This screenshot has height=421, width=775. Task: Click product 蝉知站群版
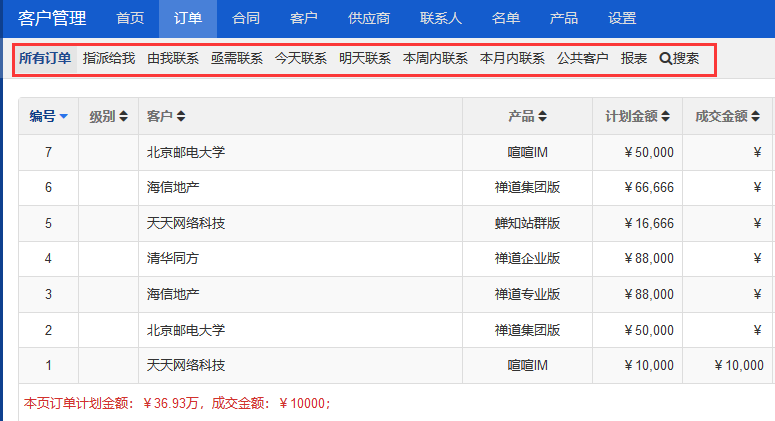pyautogui.click(x=527, y=223)
